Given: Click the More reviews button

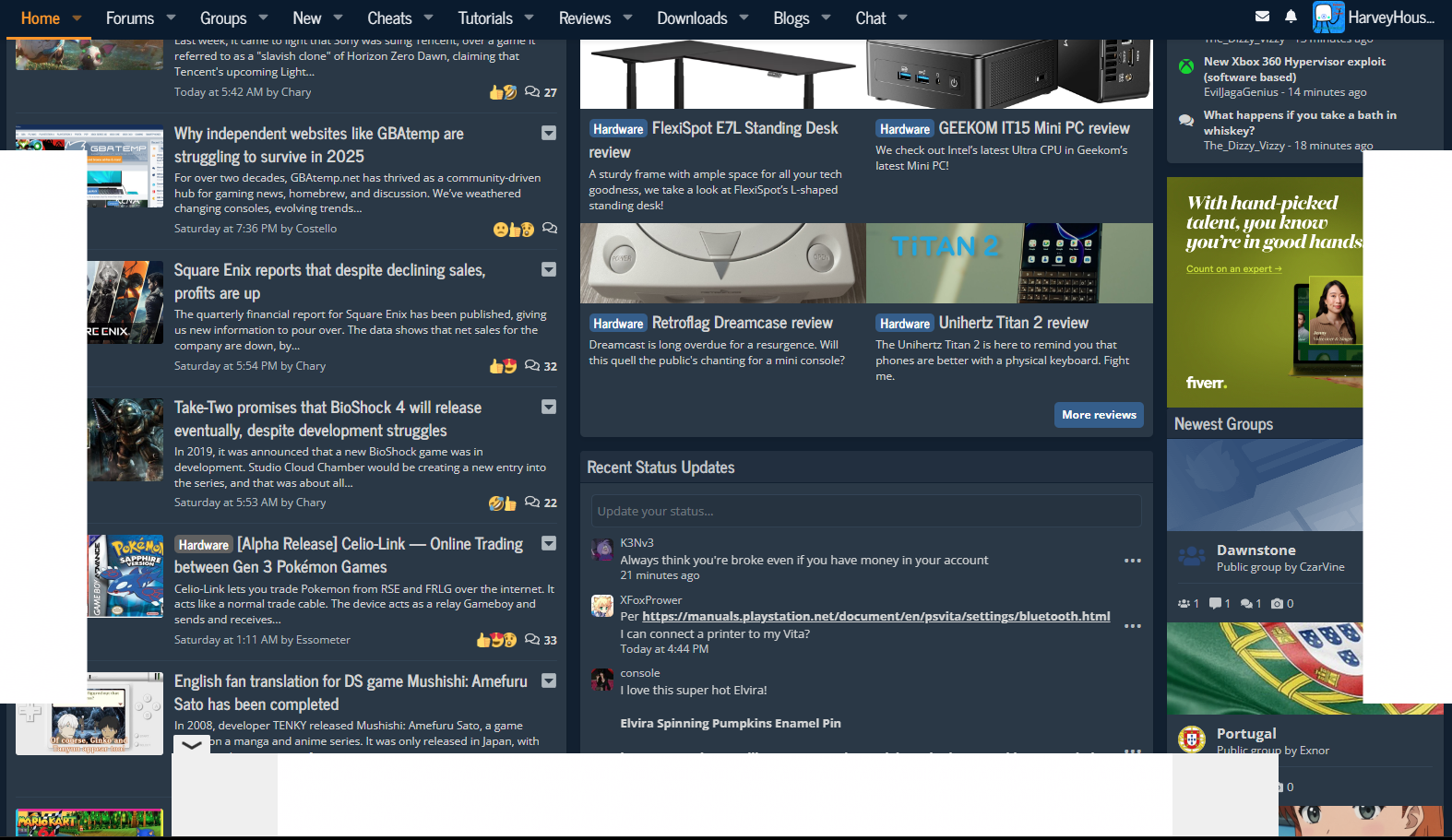Looking at the screenshot, I should [x=1099, y=415].
